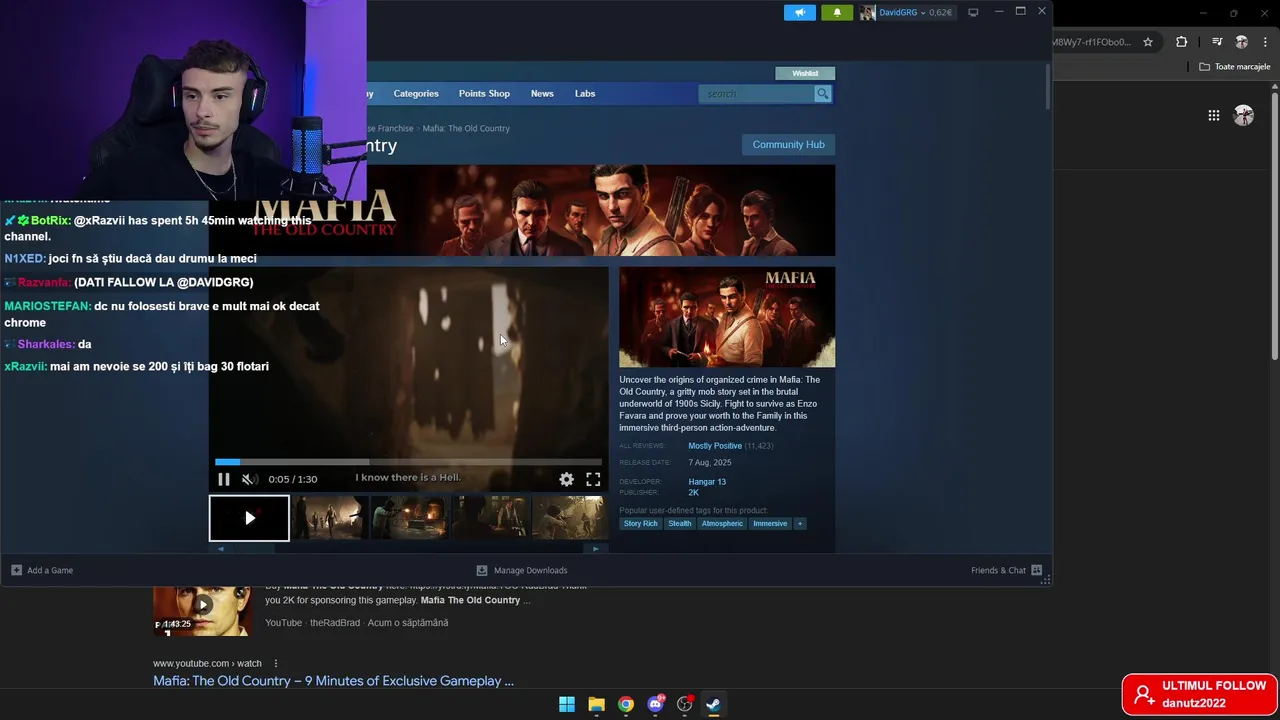
Task: Select the Stealth tag
Action: pyautogui.click(x=680, y=524)
